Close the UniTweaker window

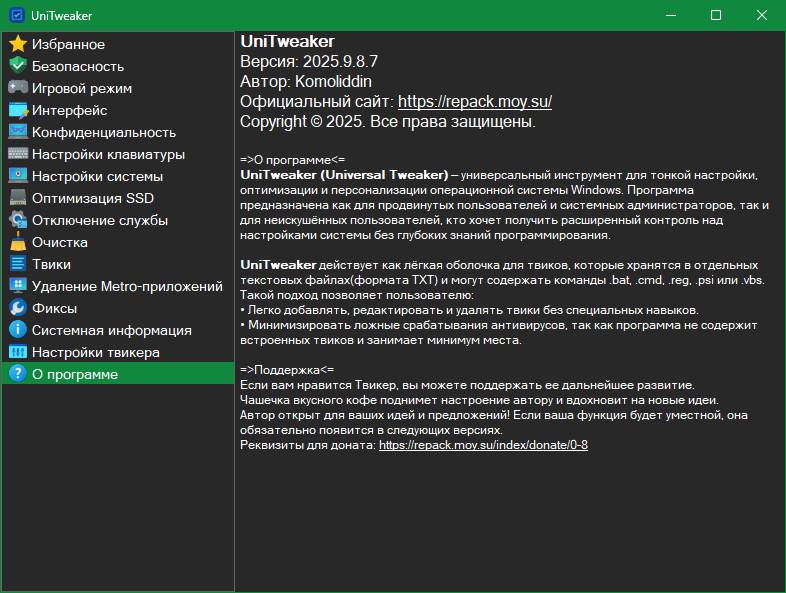coord(761,15)
